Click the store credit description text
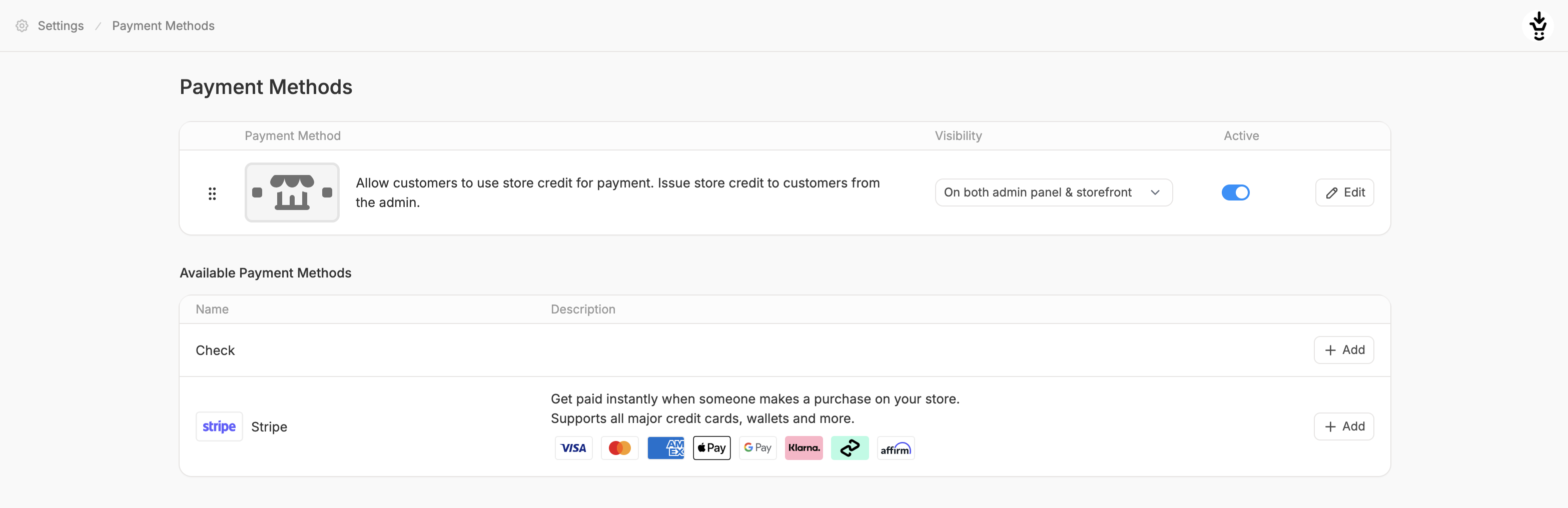This screenshot has height=508, width=1568. click(x=618, y=192)
